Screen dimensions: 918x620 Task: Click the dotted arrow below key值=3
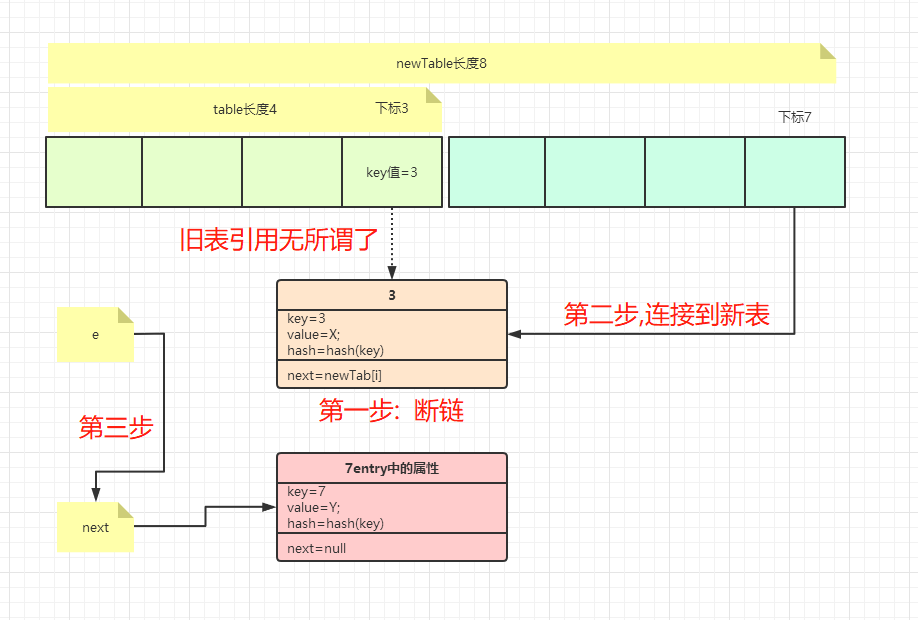pyautogui.click(x=391, y=245)
